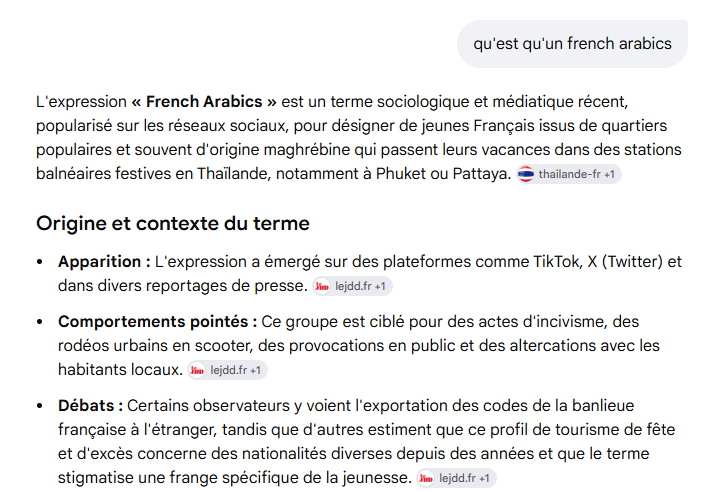The height and width of the screenshot is (492, 711).
Task: Open lejdd.fr source in Apparition bullet
Action: tap(353, 286)
